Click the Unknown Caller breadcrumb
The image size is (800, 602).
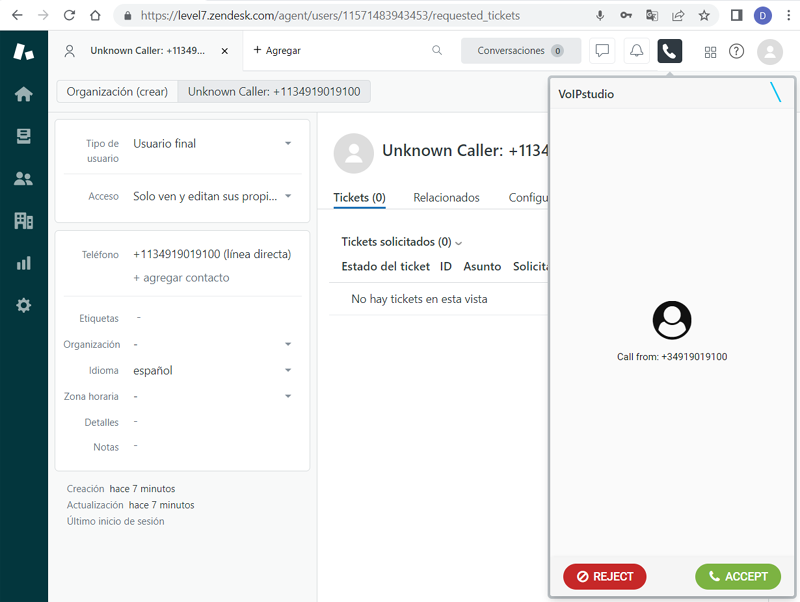pyautogui.click(x=274, y=92)
